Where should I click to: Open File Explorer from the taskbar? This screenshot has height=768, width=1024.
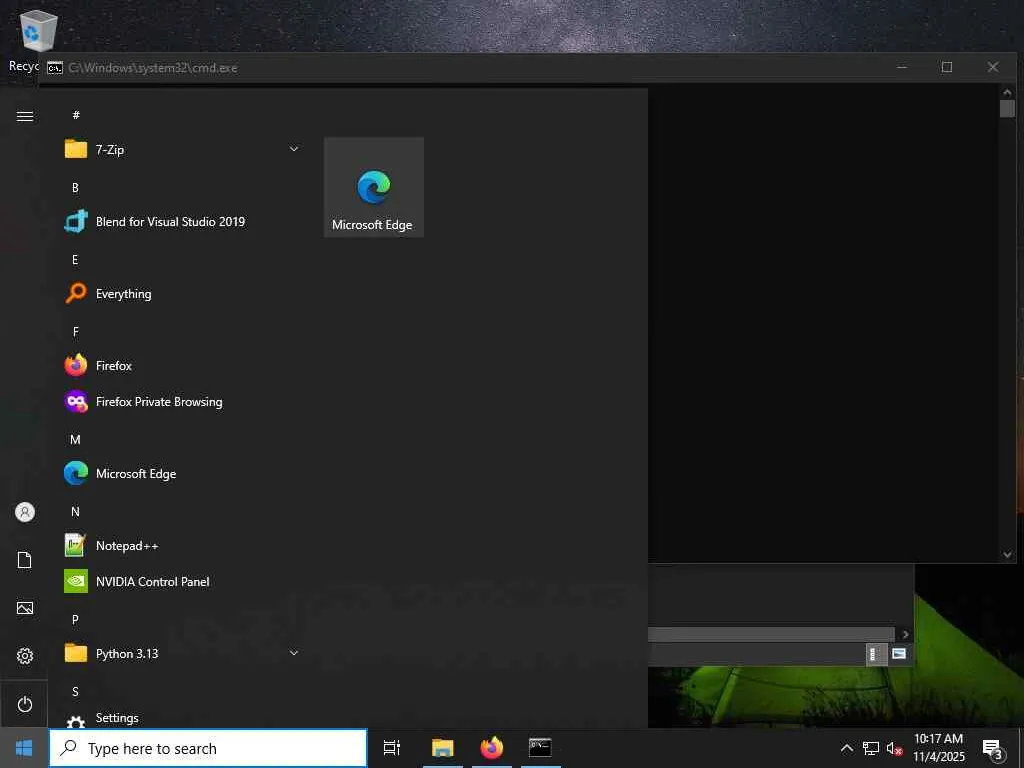[443, 748]
